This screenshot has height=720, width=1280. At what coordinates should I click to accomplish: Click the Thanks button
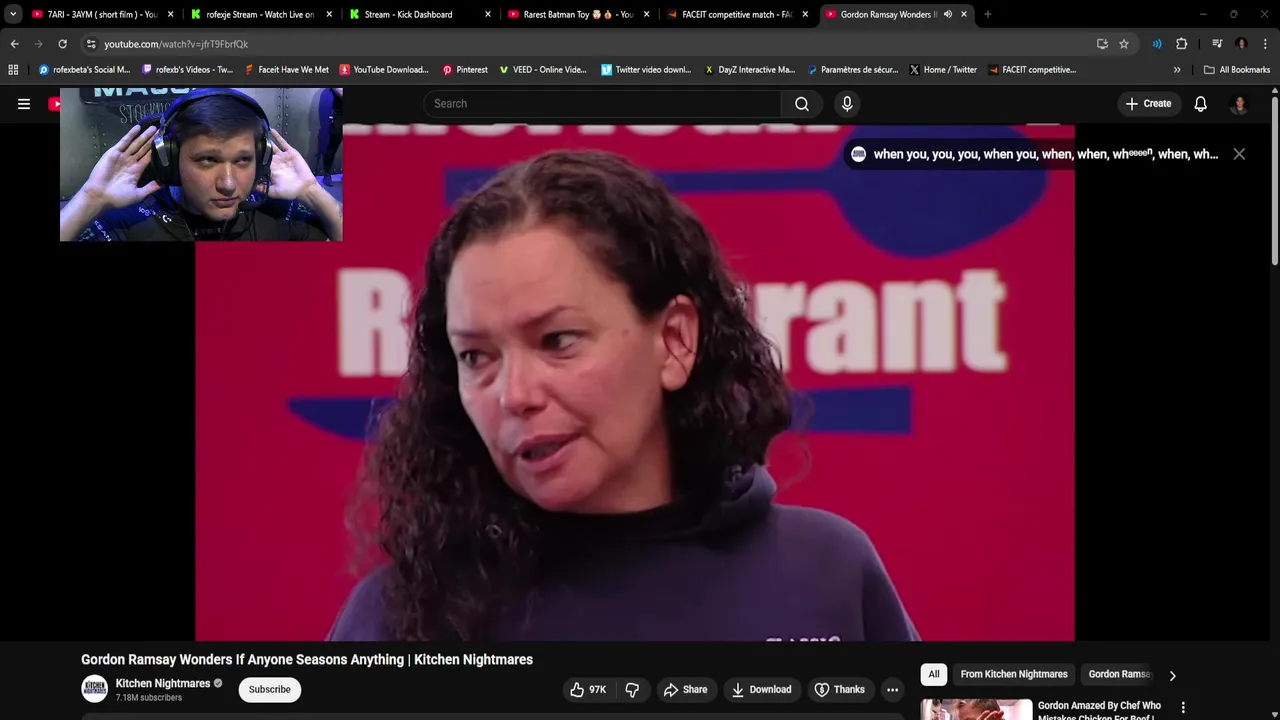(839, 690)
